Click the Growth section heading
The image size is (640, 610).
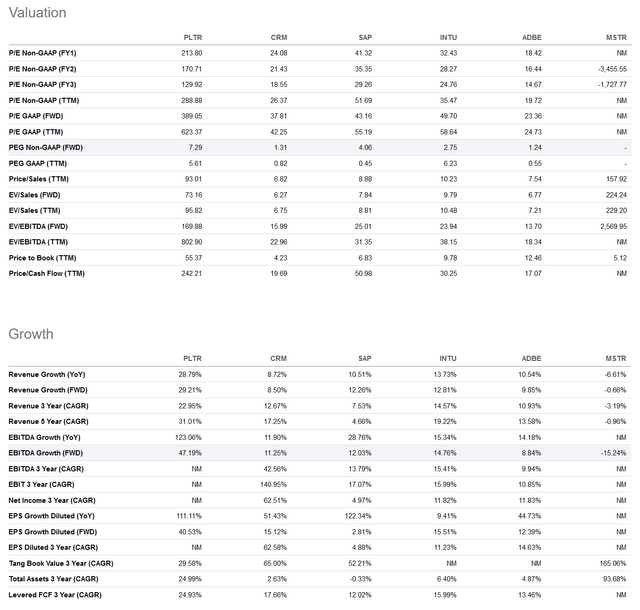[31, 334]
